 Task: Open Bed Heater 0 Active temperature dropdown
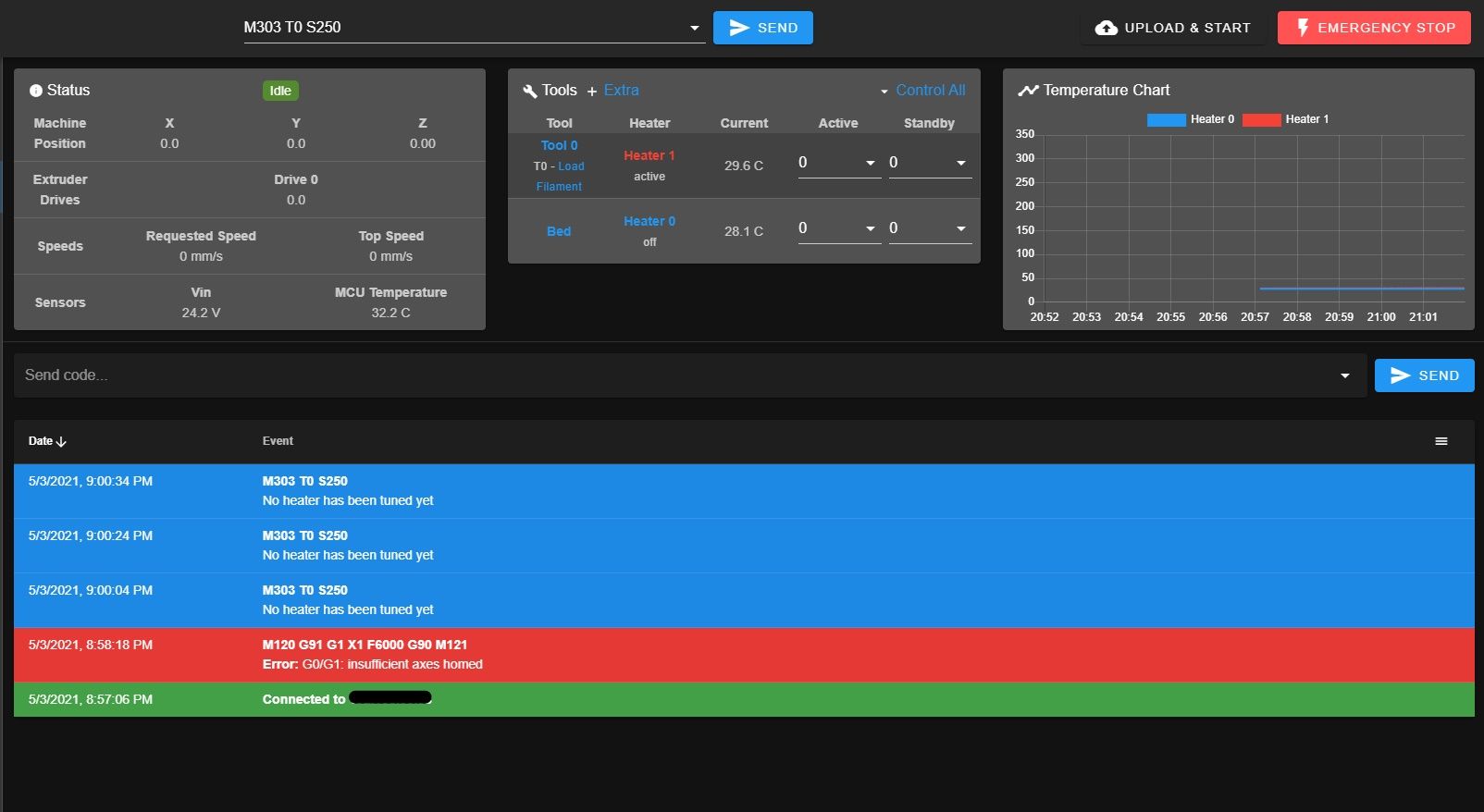click(870, 228)
